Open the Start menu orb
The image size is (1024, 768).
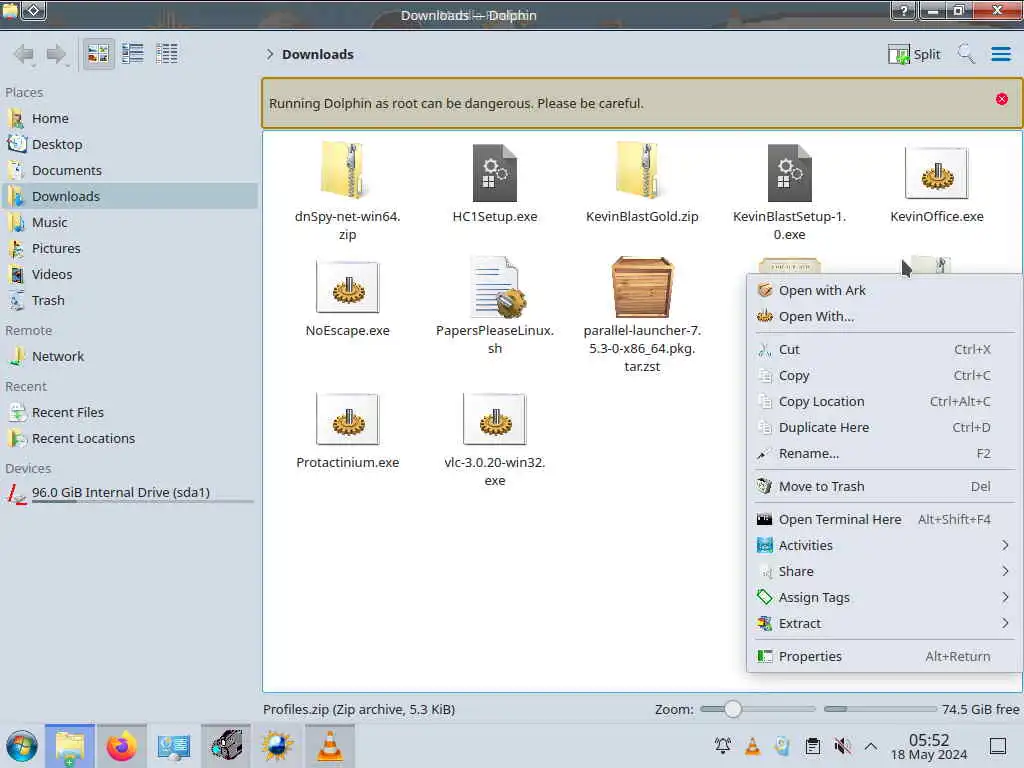point(22,746)
